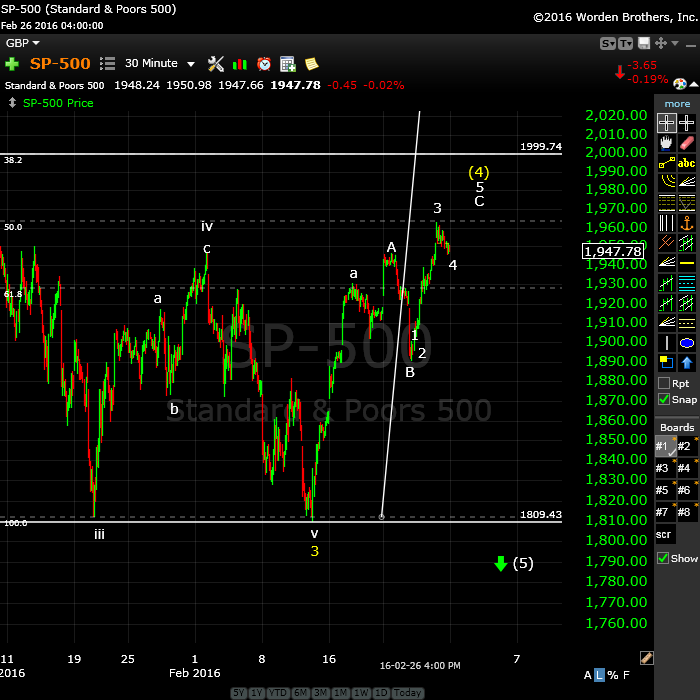Click the orange SP-500 symbol name
This screenshot has height=700, width=700.
pyautogui.click(x=60, y=63)
